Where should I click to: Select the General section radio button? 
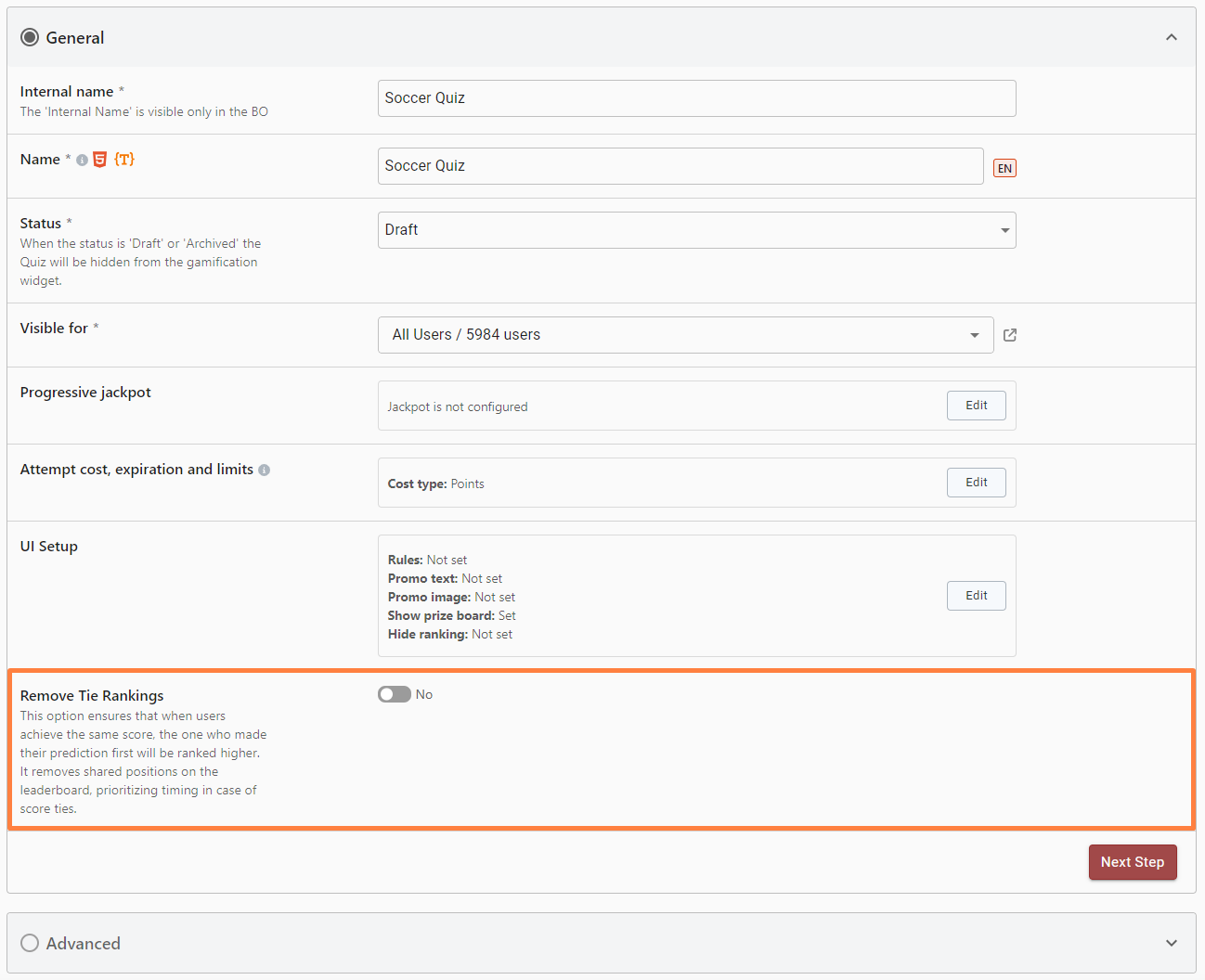[30, 37]
